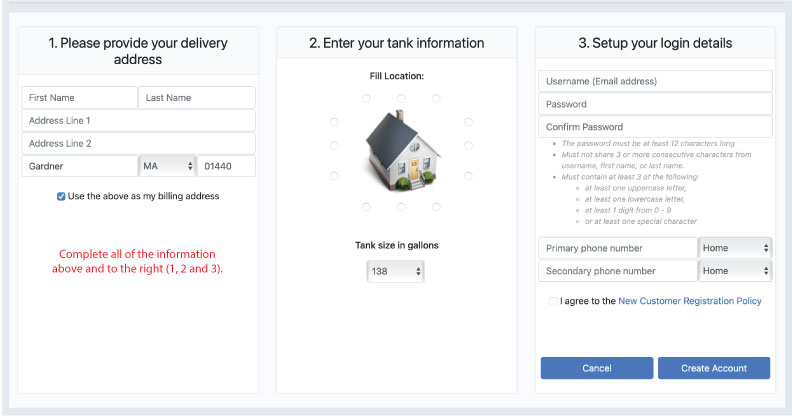The width and height of the screenshot is (792, 419).
Task: Click the Primary phone number field
Action: [x=618, y=248]
